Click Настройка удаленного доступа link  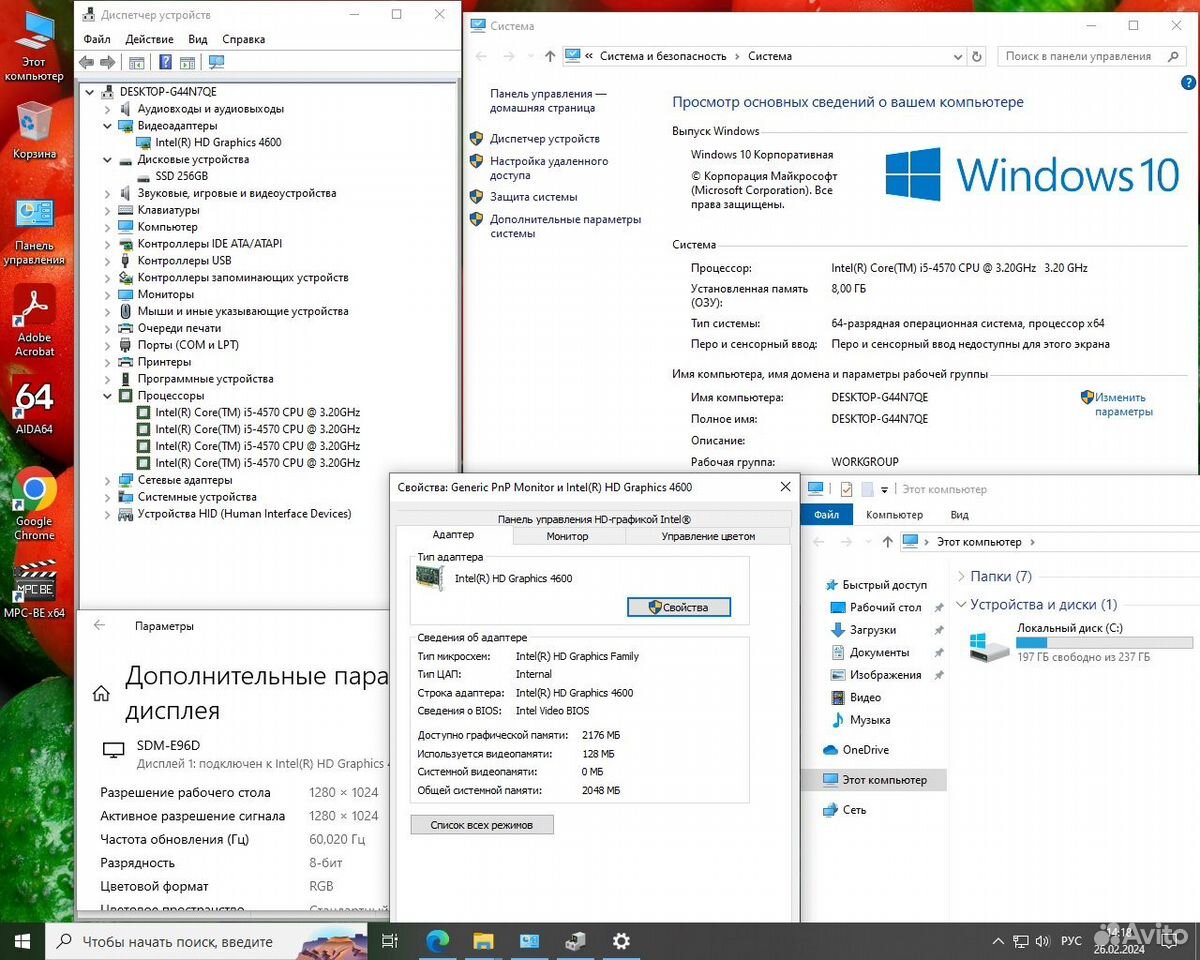tap(549, 168)
